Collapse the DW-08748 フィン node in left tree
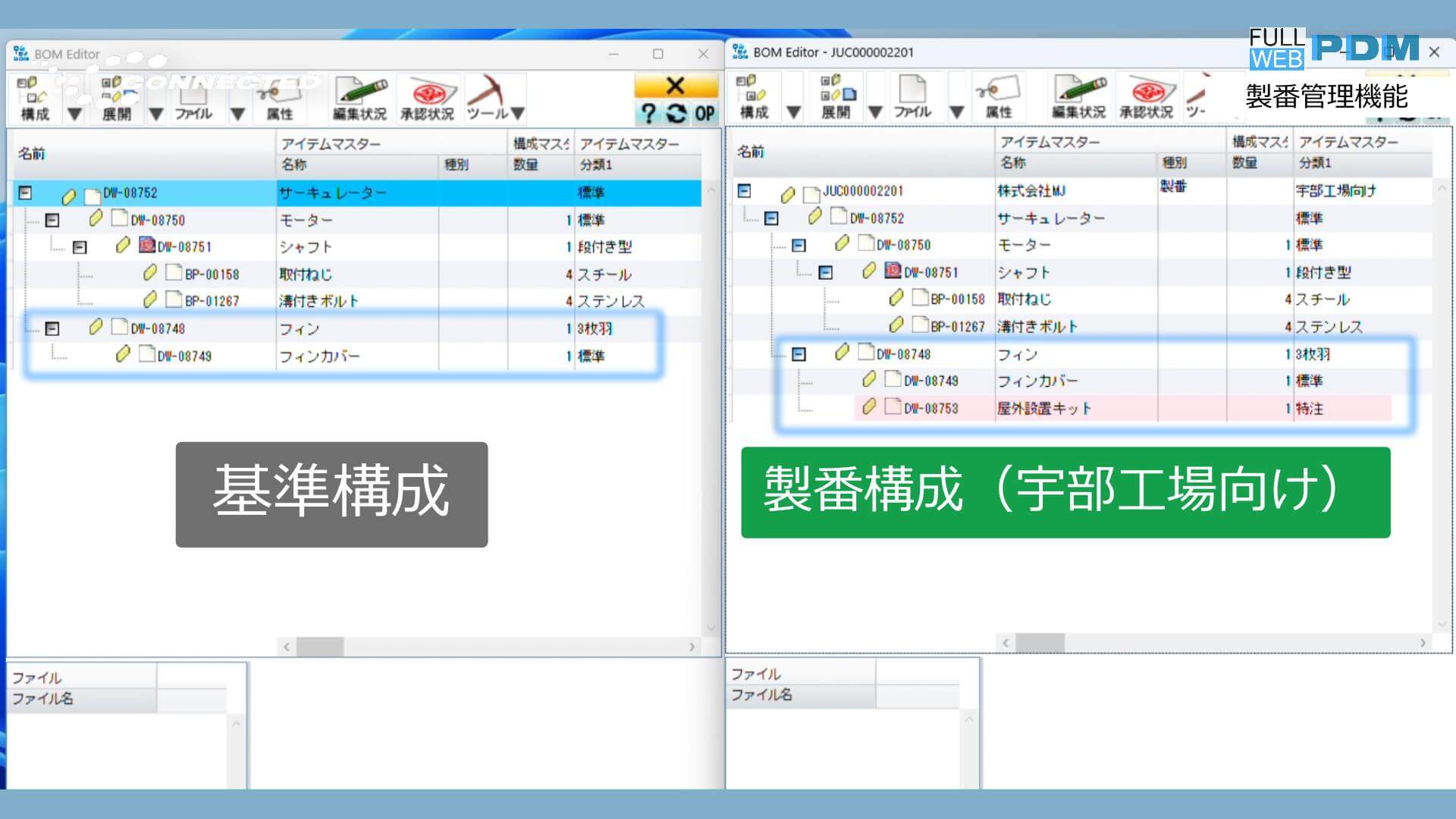The height and width of the screenshot is (819, 1456). (x=52, y=328)
